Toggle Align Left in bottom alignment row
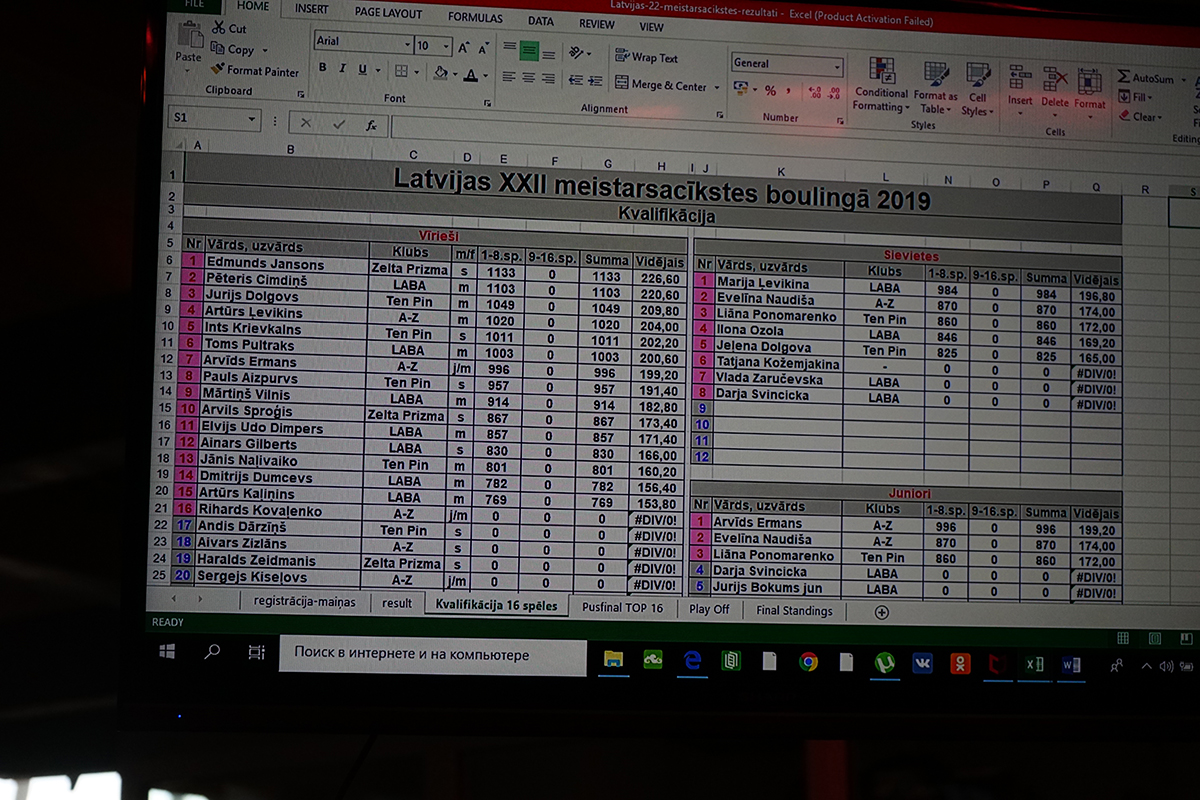Screen dimensions: 1200x800 (509, 77)
